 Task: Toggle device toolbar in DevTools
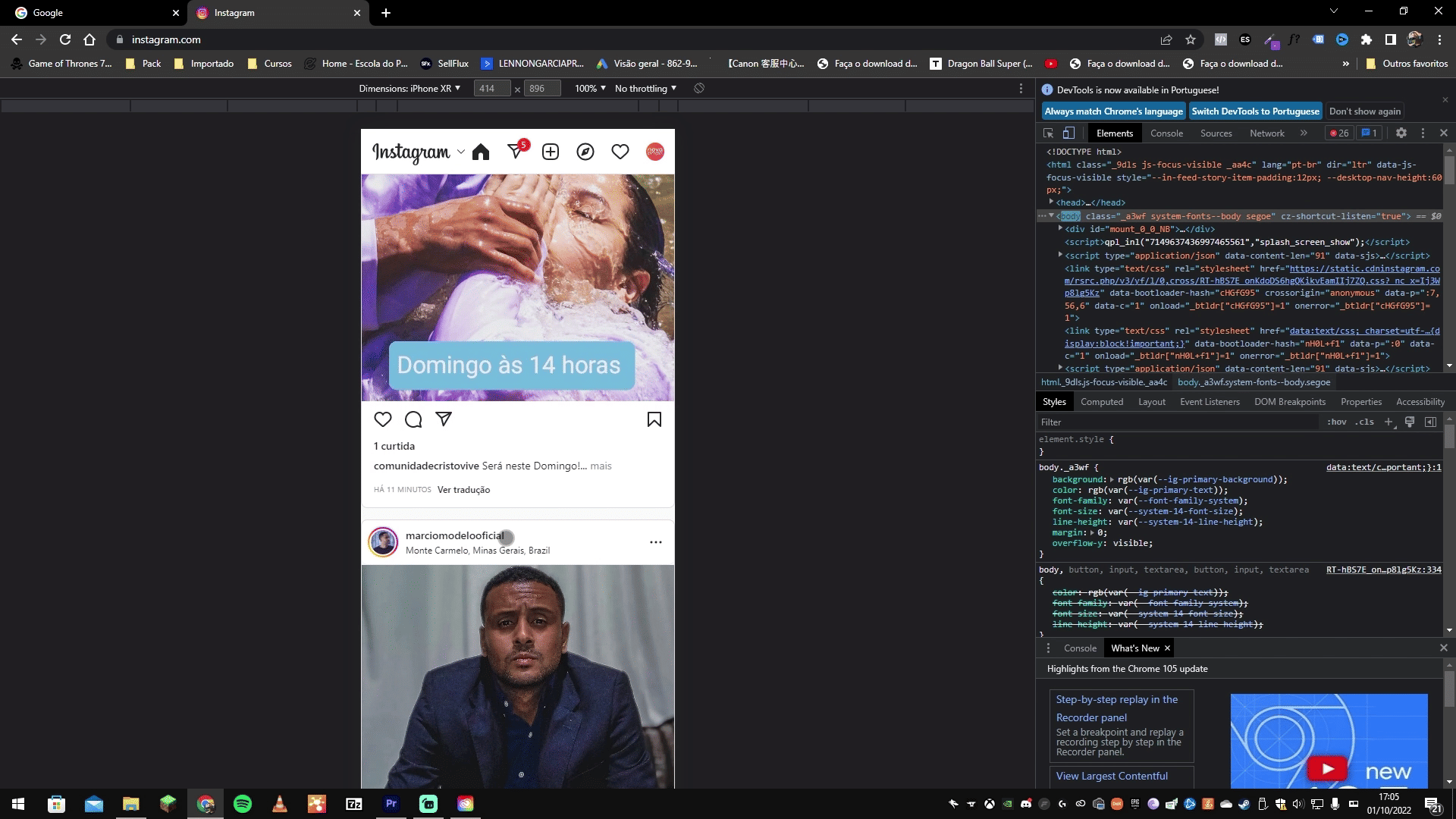point(1068,133)
